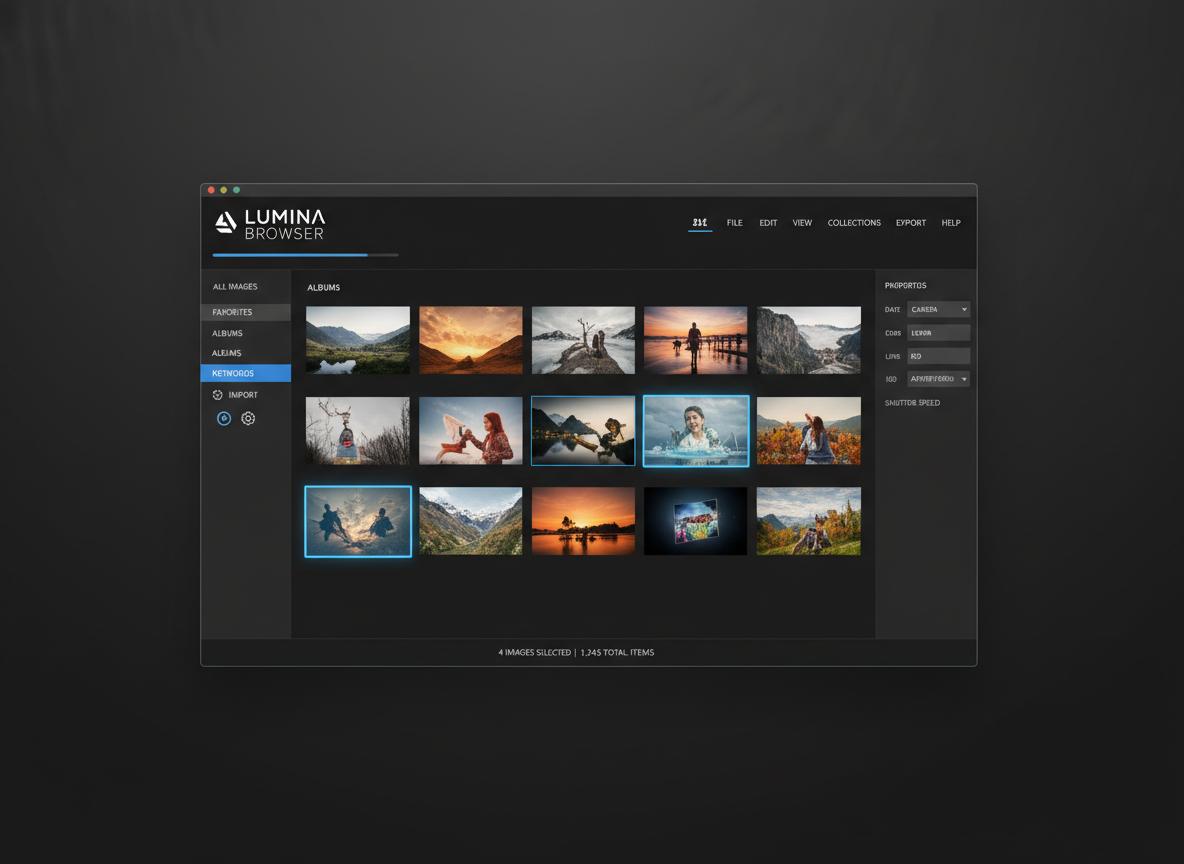The image size is (1184, 864).
Task: Open the HELP menu
Action: [x=951, y=222]
